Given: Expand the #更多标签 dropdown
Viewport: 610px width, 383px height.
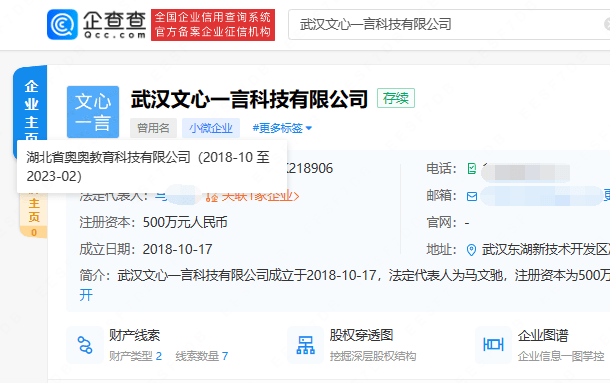Looking at the screenshot, I should click(282, 128).
